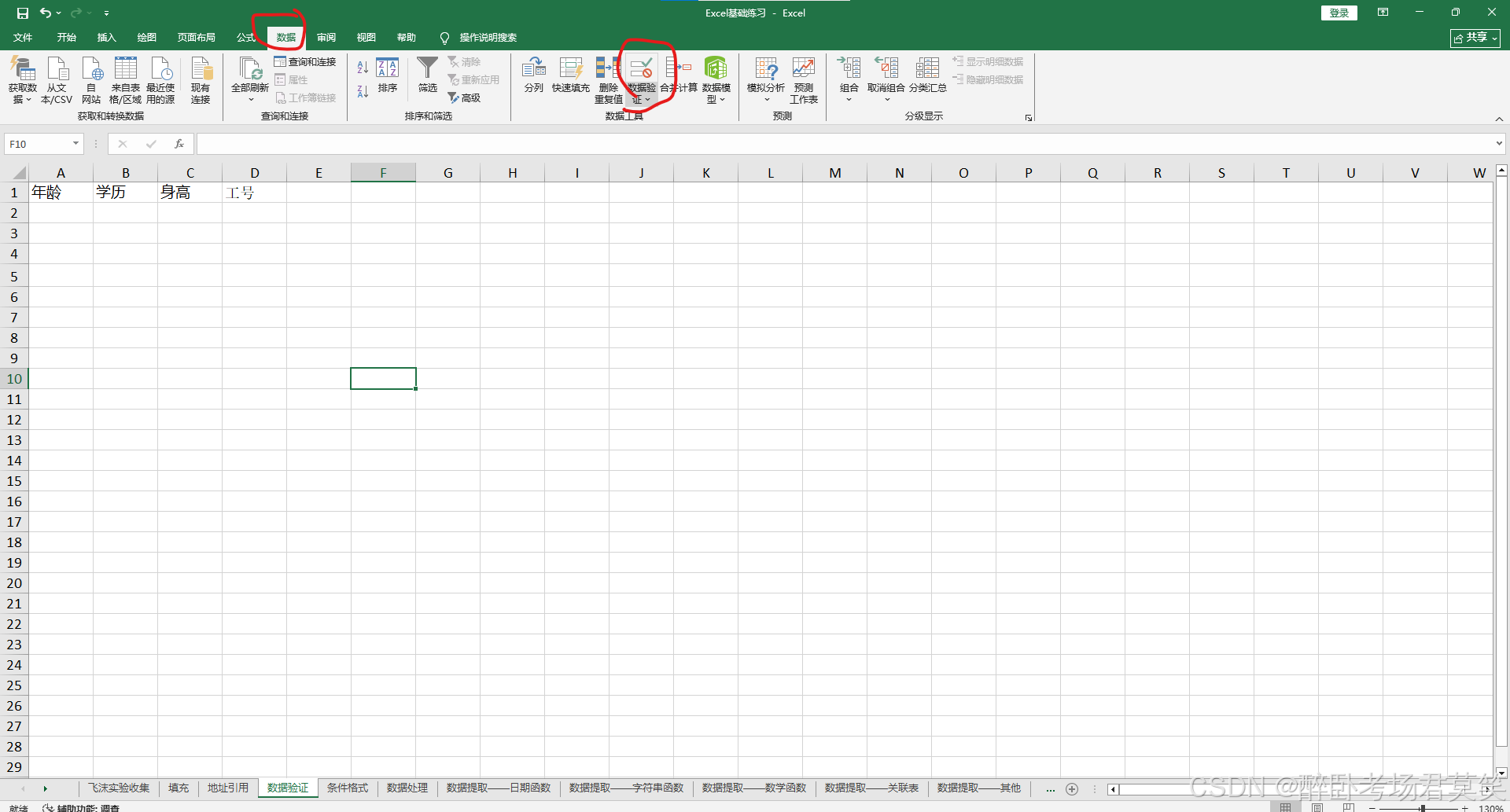Open Customize Quick Access Toolbar dropdown

[x=106, y=13]
